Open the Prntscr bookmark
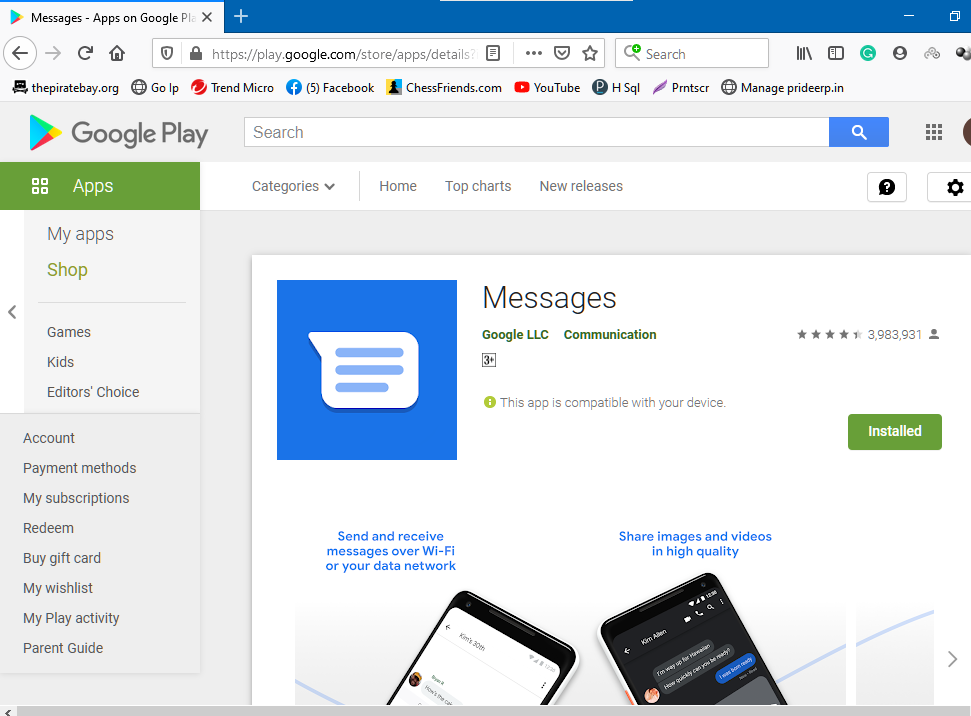This screenshot has width=971, height=716. [x=681, y=87]
